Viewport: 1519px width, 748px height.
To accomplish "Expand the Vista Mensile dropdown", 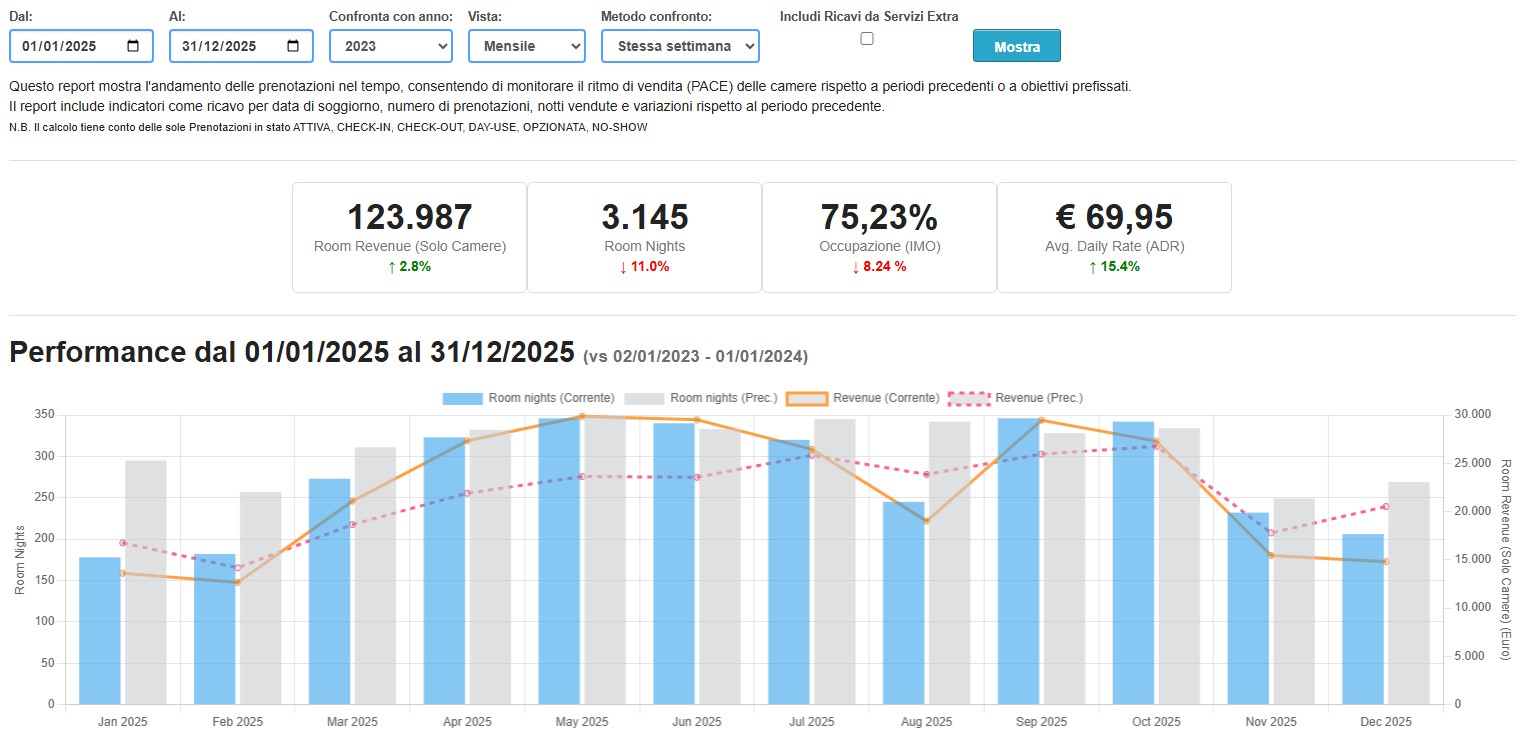I will [x=526, y=46].
